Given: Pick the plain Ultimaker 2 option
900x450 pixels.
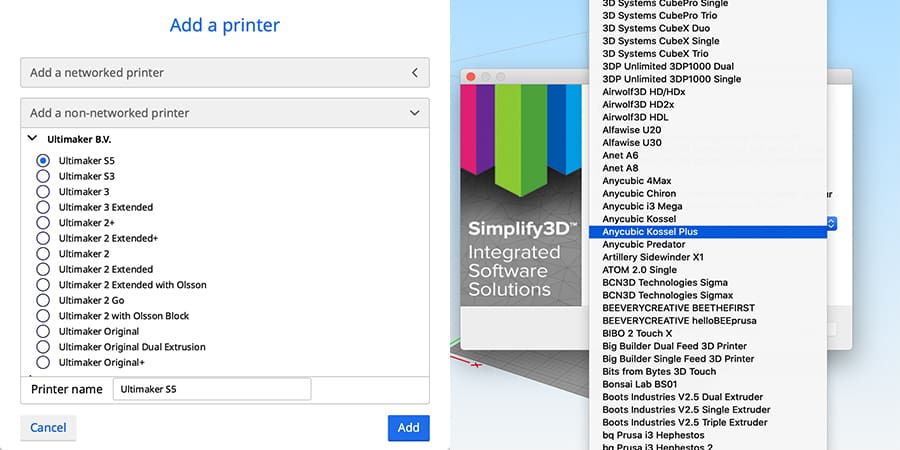Looking at the screenshot, I should tap(43, 254).
